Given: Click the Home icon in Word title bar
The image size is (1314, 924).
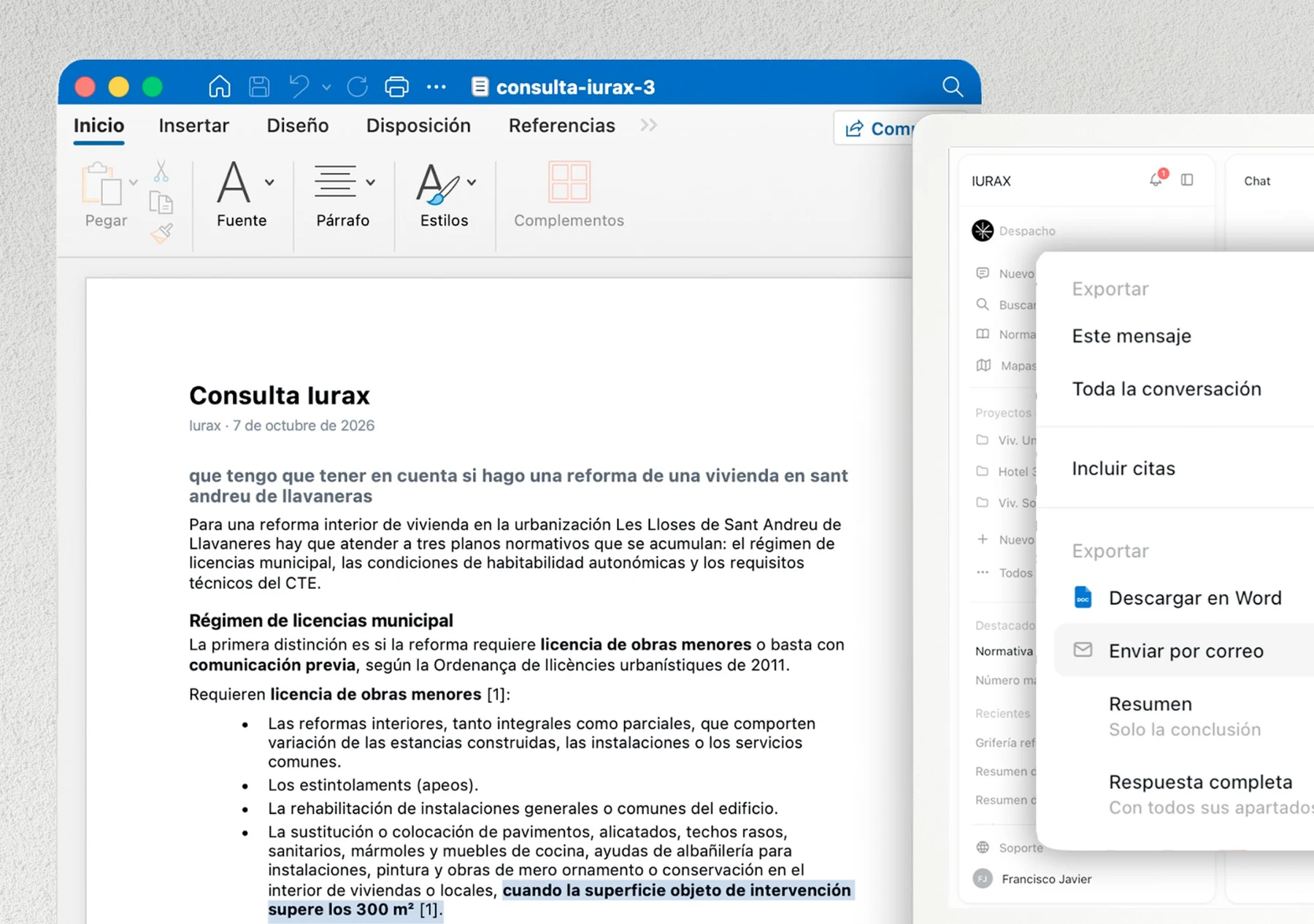Looking at the screenshot, I should click(219, 87).
